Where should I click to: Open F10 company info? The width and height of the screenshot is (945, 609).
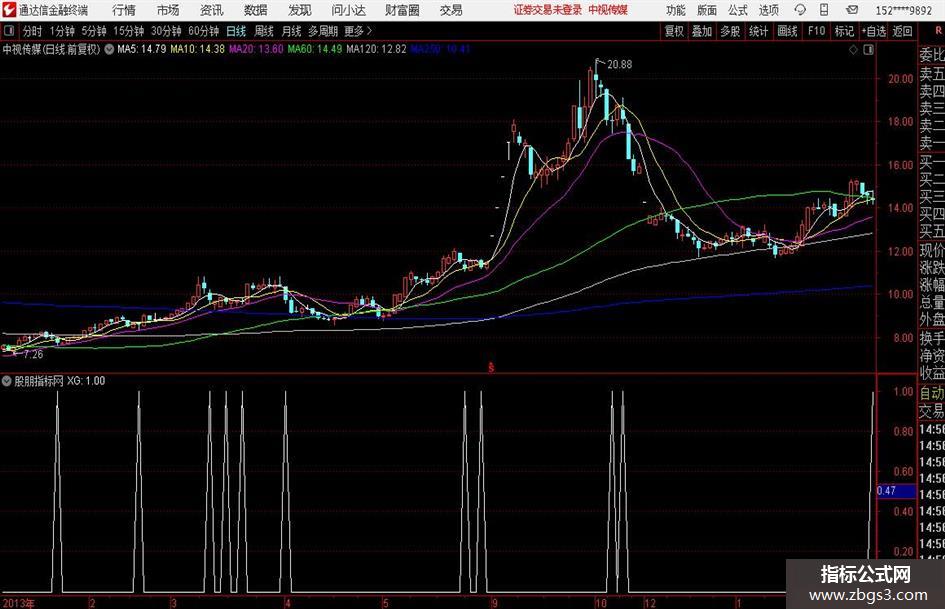[x=816, y=31]
